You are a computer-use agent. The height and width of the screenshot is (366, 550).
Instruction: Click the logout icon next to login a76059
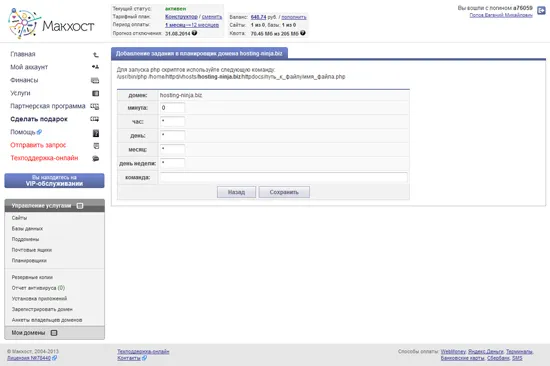coord(541,11)
